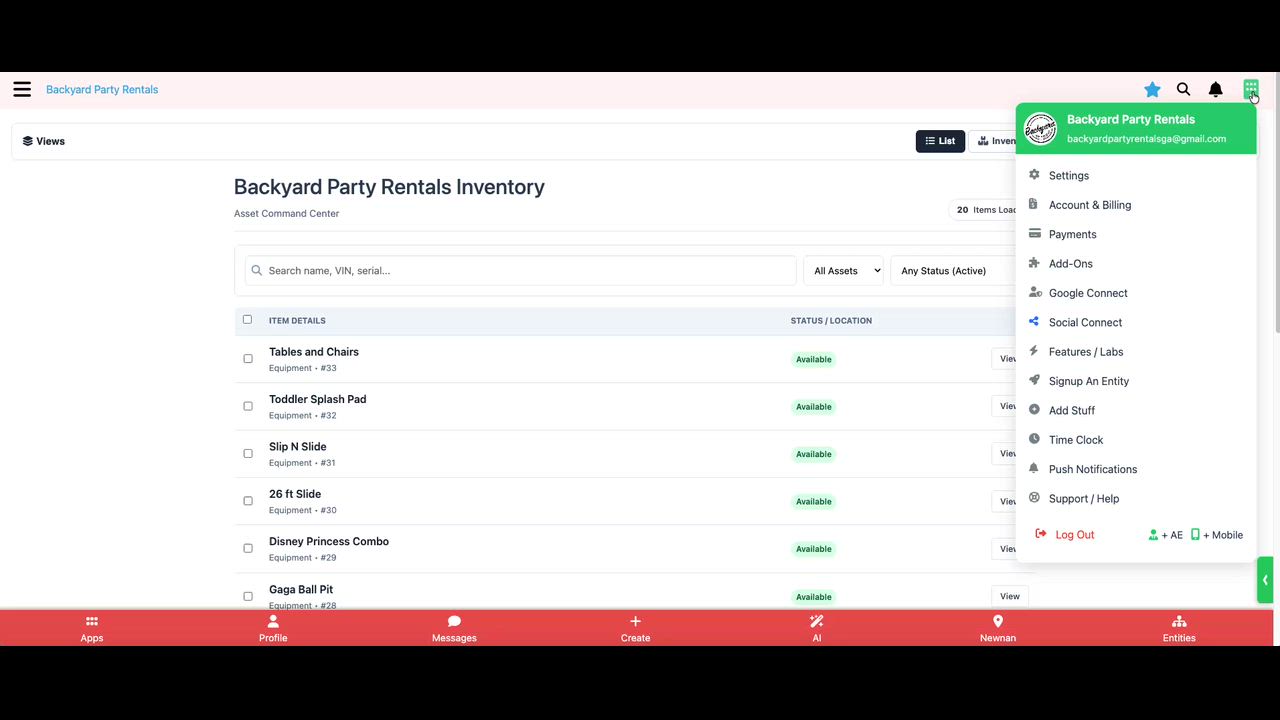Expand the Views panel
The image size is (1280, 720).
[x=44, y=141]
